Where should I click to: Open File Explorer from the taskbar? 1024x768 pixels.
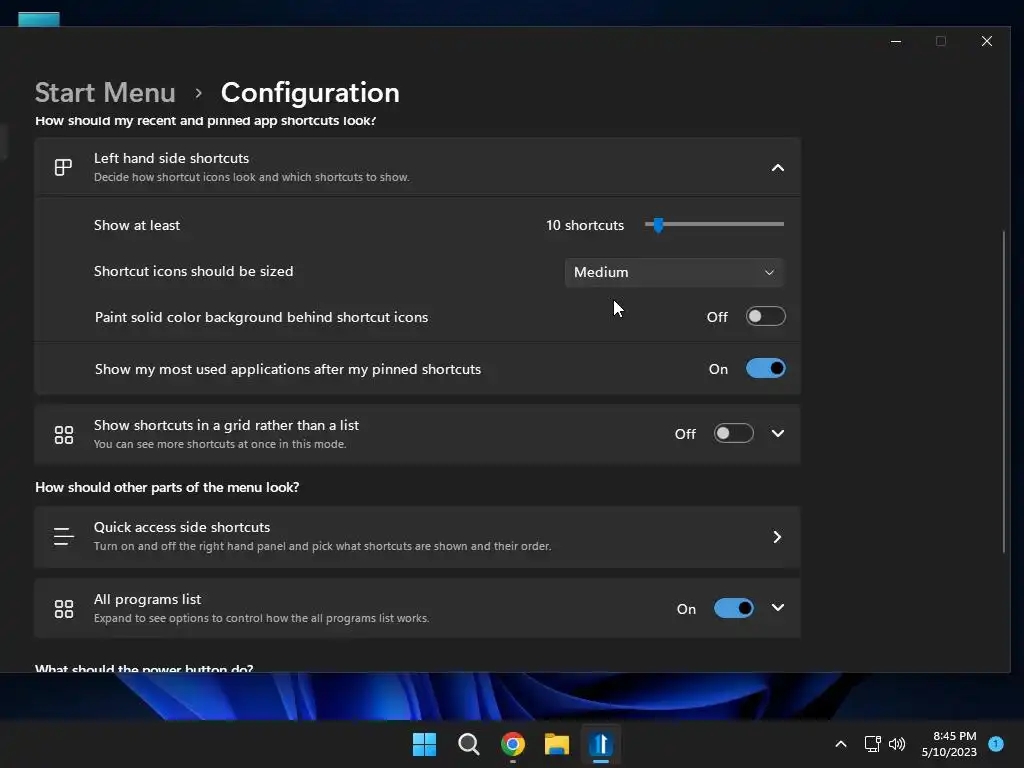pos(557,744)
